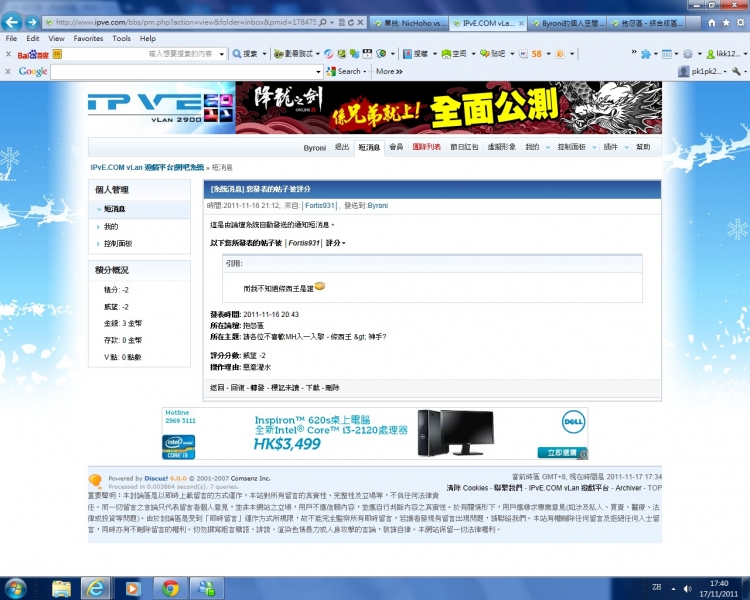Screen dimensions: 750x600
Task: Open the media player taskbar icon
Action: pyautogui.click(x=133, y=589)
